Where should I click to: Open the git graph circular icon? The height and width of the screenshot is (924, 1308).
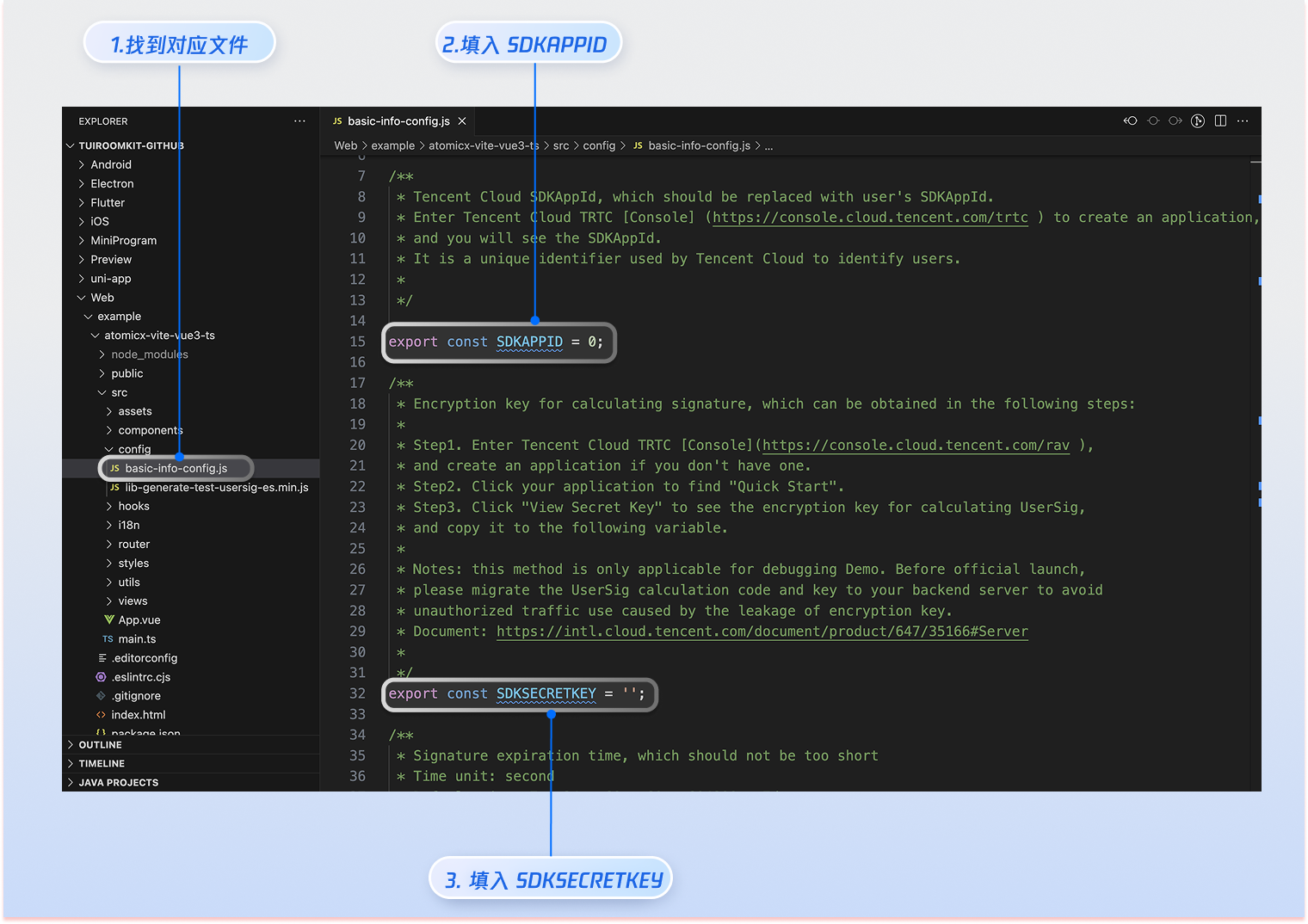tap(1197, 121)
